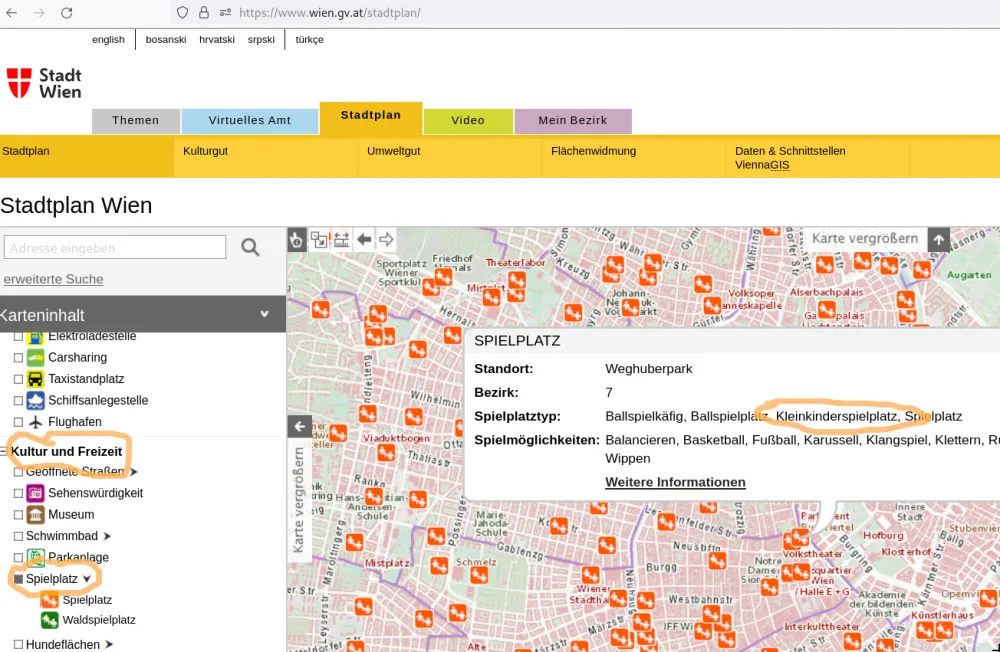Focus the Adresse eingeben search field
This screenshot has height=652, width=1000.
point(115,248)
